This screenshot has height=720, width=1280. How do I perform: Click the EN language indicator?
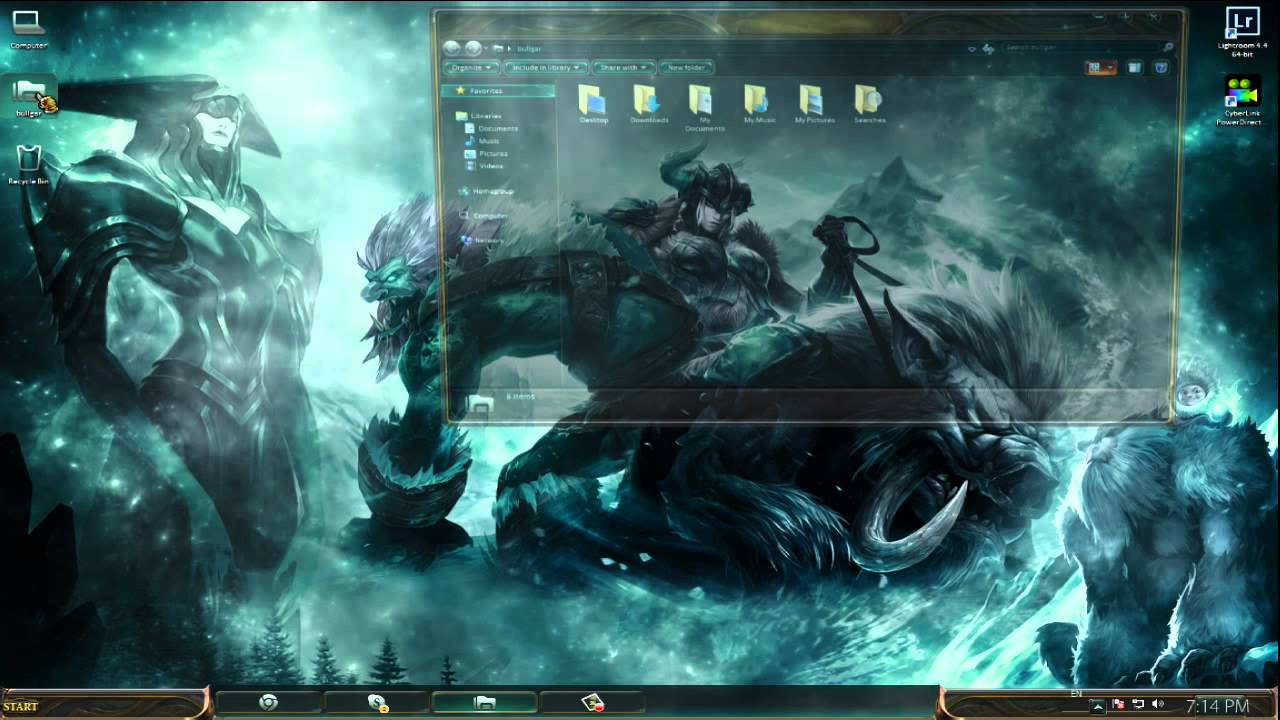1077,693
